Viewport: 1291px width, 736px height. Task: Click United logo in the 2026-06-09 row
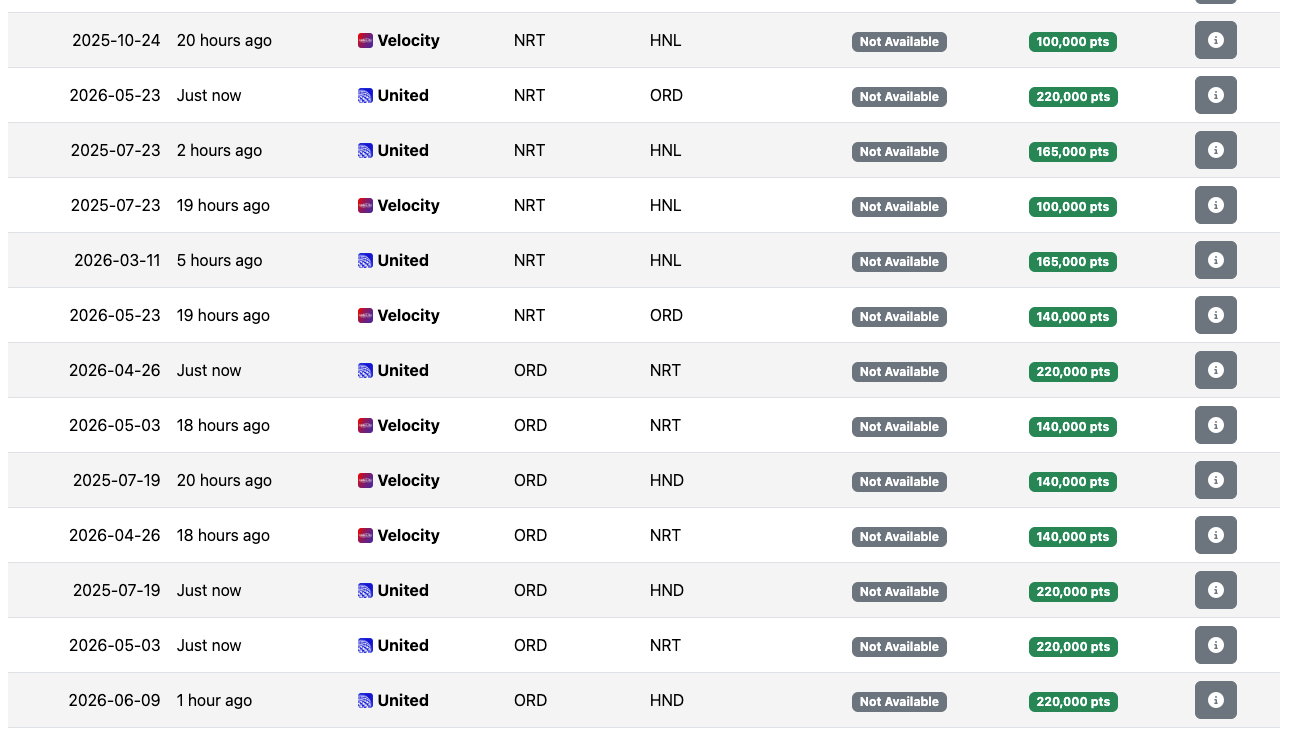click(x=365, y=701)
